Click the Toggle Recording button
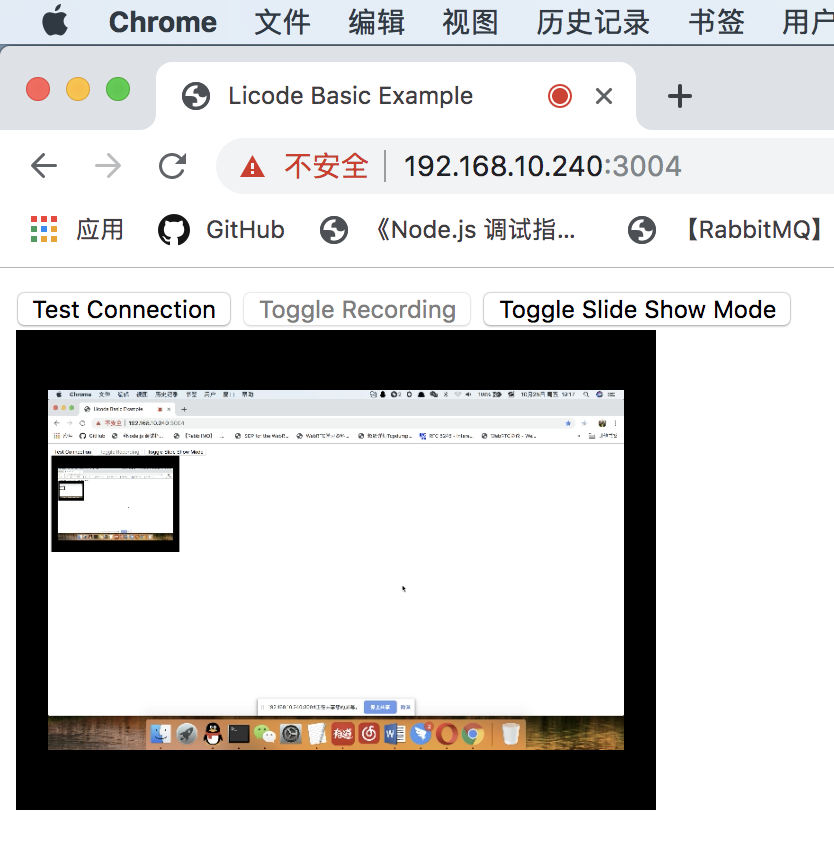 (357, 309)
